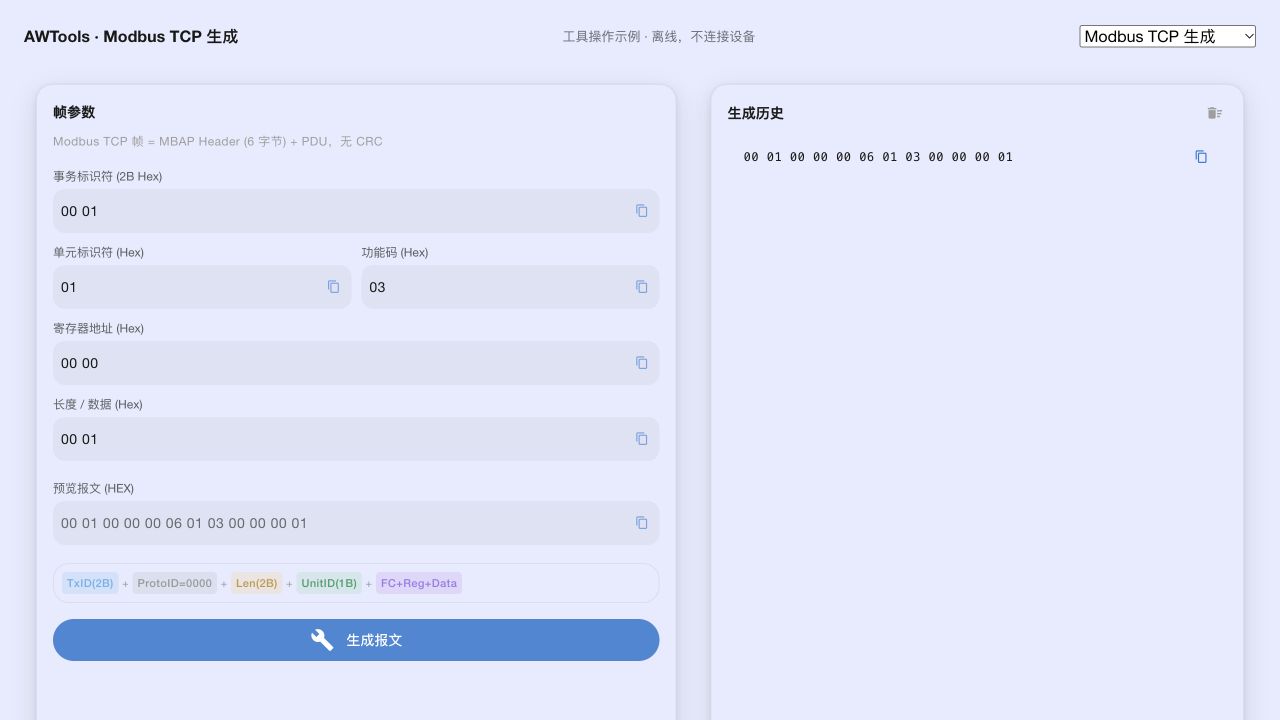Copy the unit identifier value
Viewport: 1280px width, 720px height.
tap(334, 287)
